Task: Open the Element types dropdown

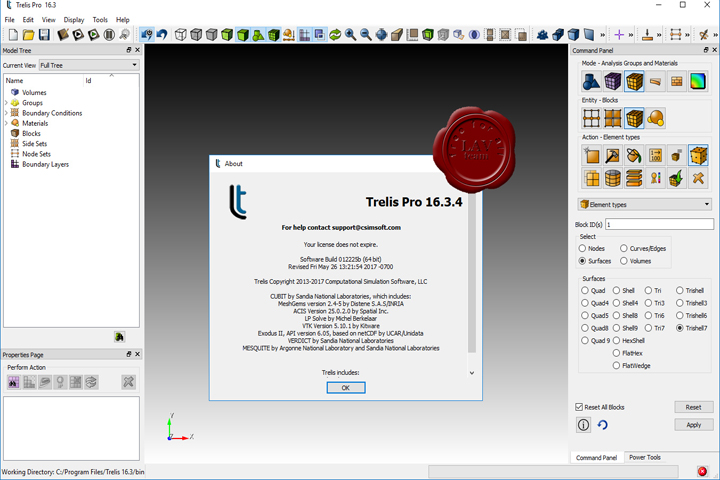Action: [x=645, y=204]
